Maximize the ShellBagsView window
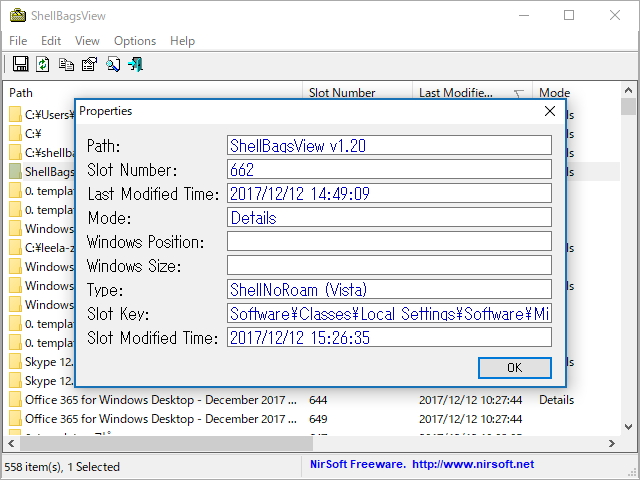The height and width of the screenshot is (480, 640). 569,15
